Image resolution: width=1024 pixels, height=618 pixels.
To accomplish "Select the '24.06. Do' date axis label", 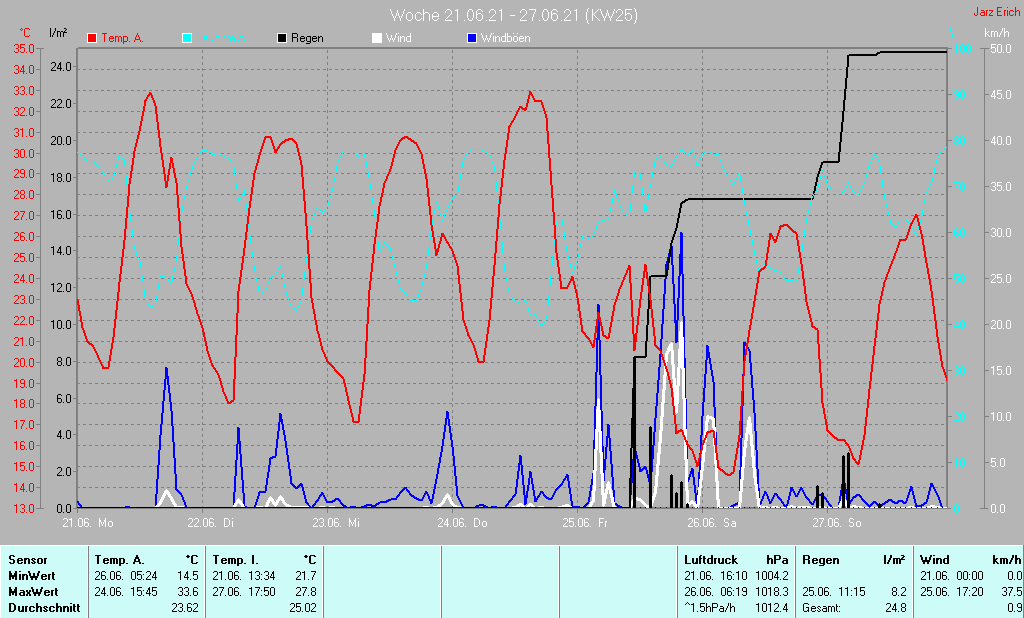I will coord(462,523).
